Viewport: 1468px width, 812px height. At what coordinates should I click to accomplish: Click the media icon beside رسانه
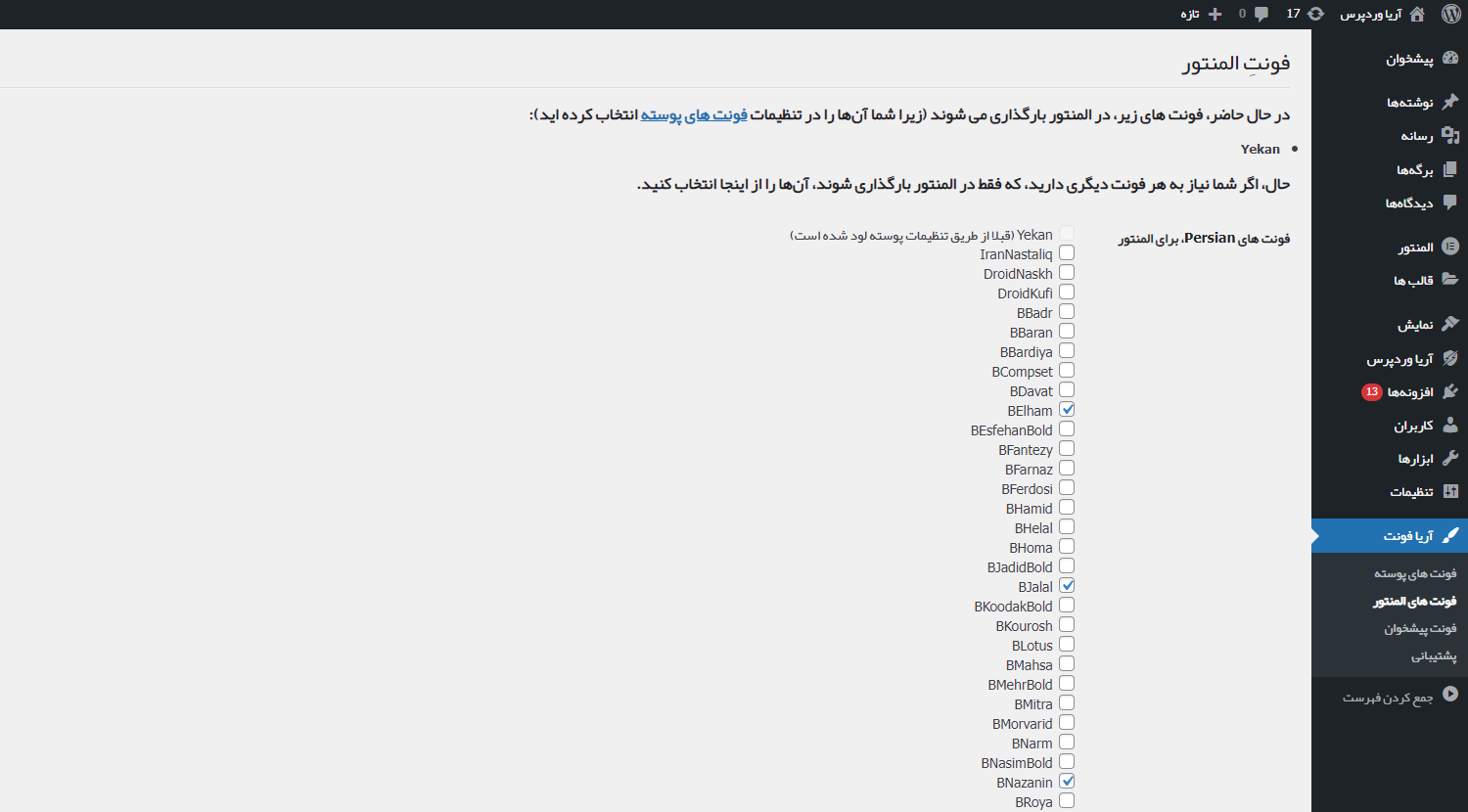click(x=1449, y=136)
